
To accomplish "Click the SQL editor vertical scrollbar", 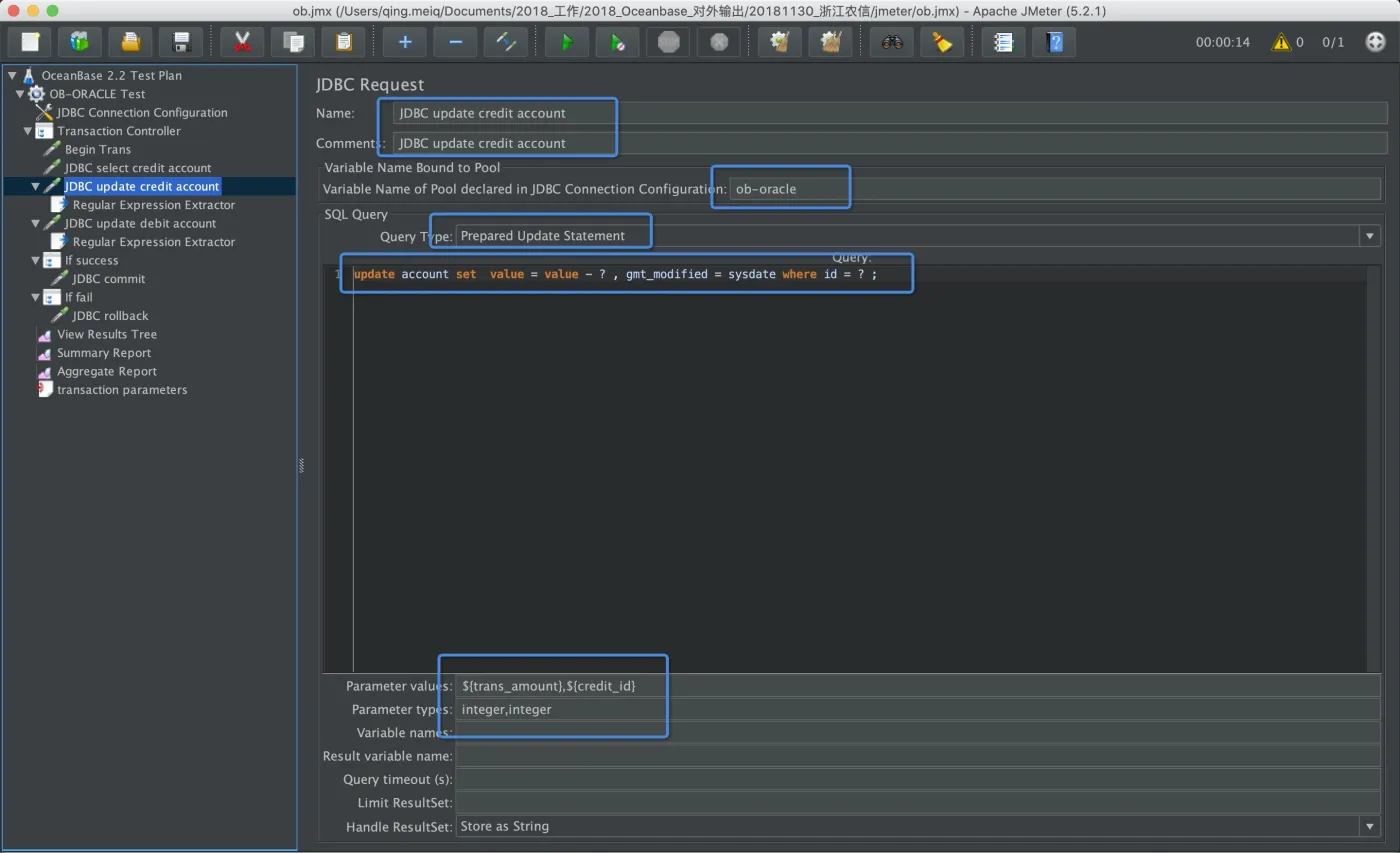I will (1373, 470).
